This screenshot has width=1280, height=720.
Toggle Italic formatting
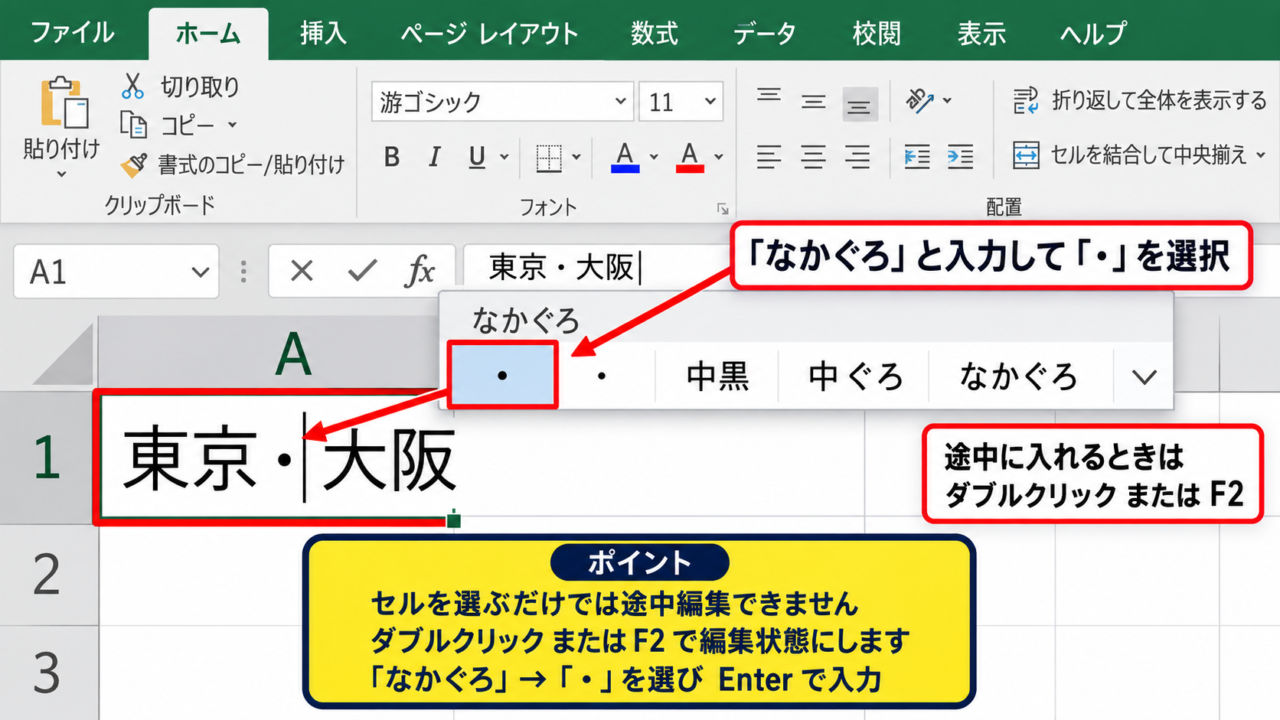434,157
